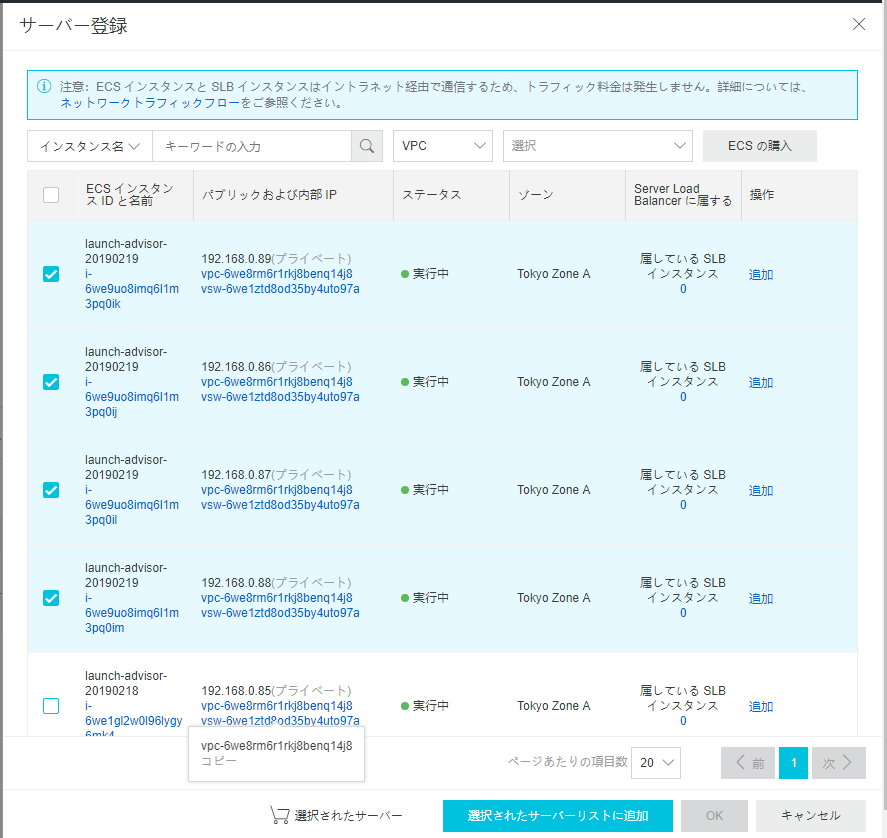Click the shopping cart icon for selected servers
This screenshot has height=838, width=887.
280,815
